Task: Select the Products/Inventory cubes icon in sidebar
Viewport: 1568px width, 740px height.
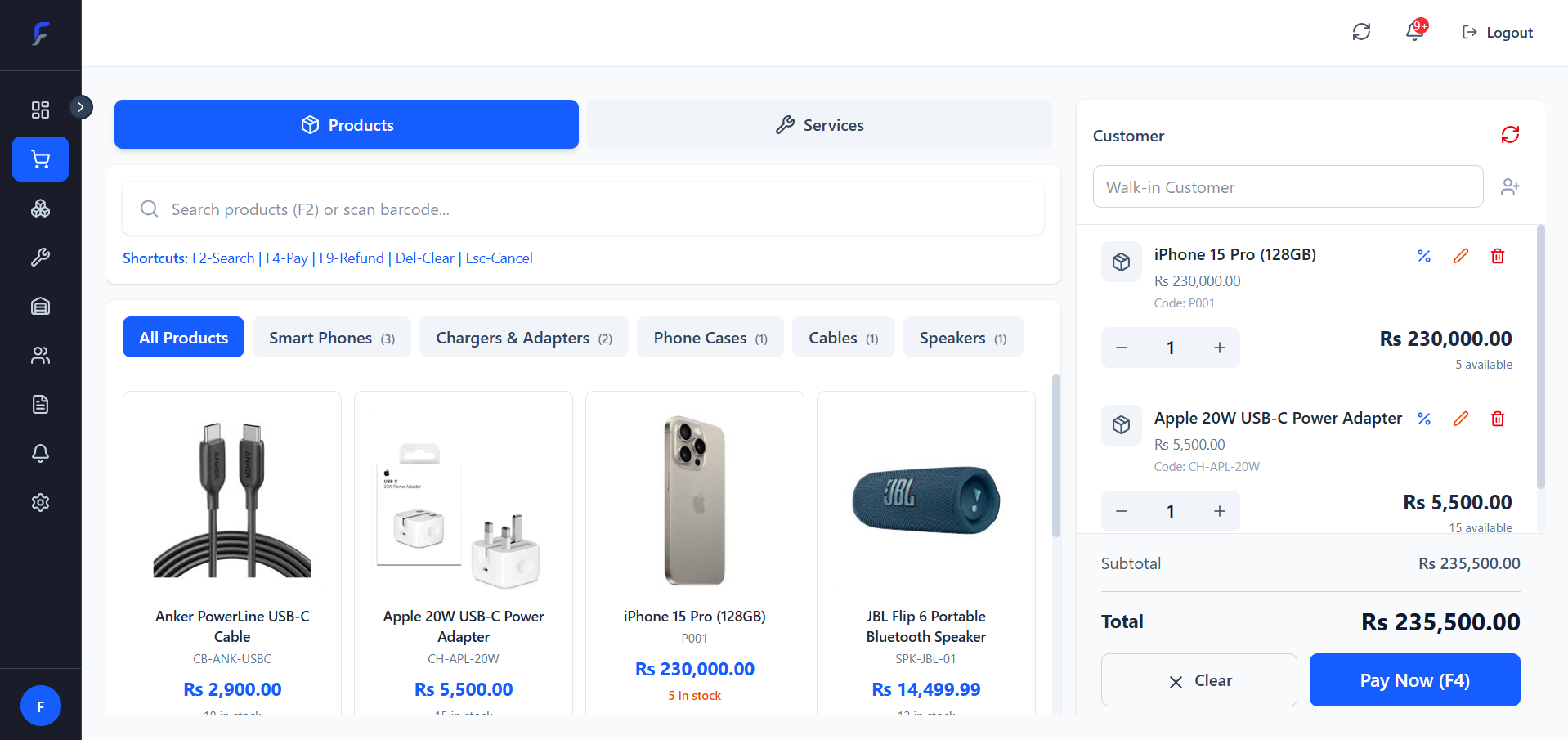Action: [x=40, y=209]
